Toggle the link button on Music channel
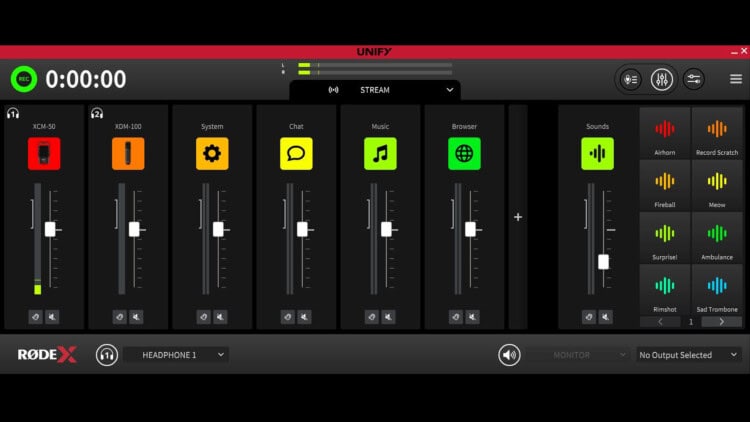 (x=372, y=317)
